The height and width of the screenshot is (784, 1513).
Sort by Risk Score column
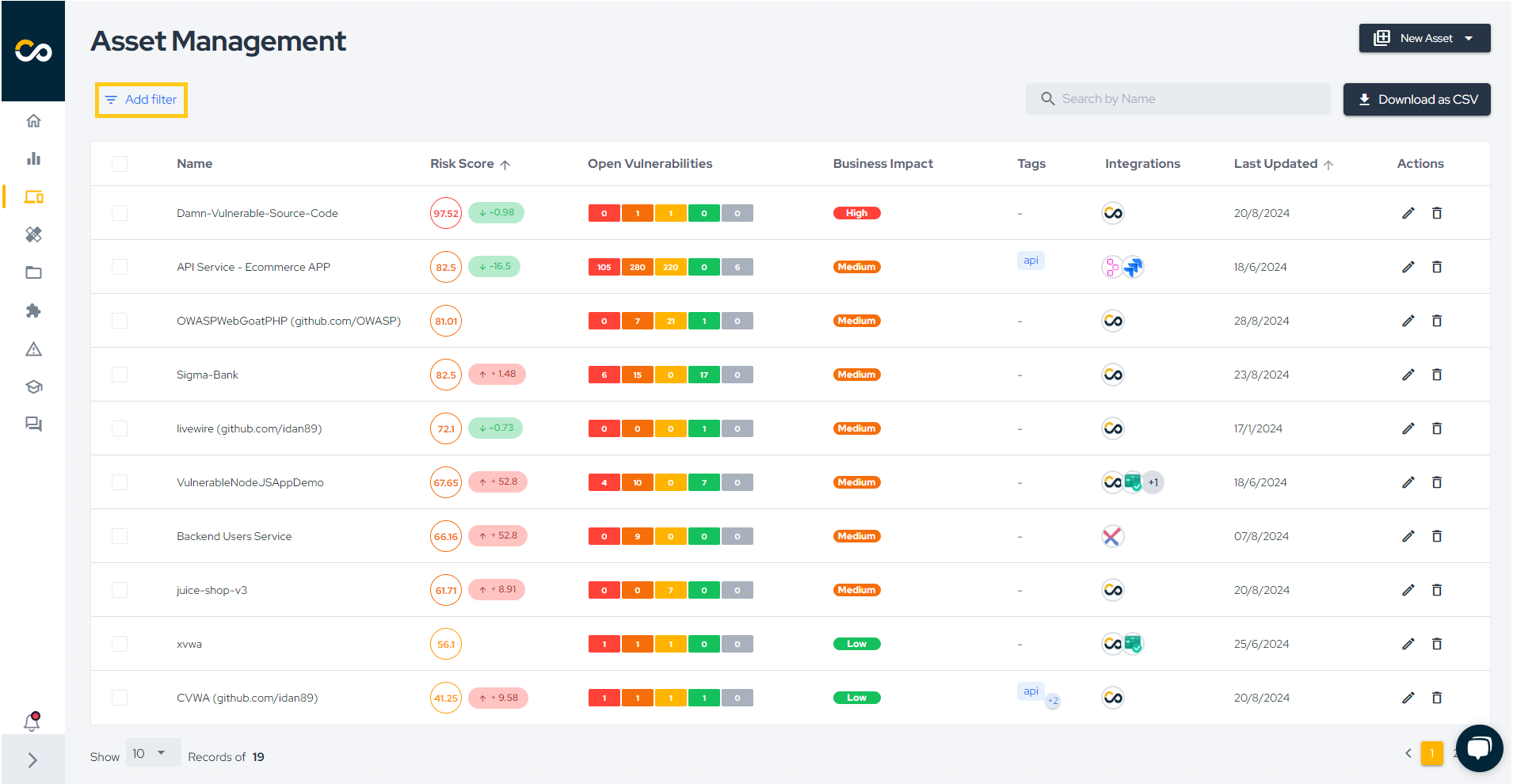[x=470, y=164]
